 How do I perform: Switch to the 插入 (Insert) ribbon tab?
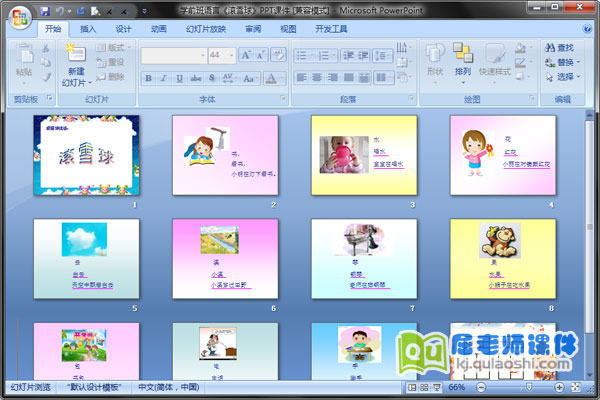tap(88, 29)
